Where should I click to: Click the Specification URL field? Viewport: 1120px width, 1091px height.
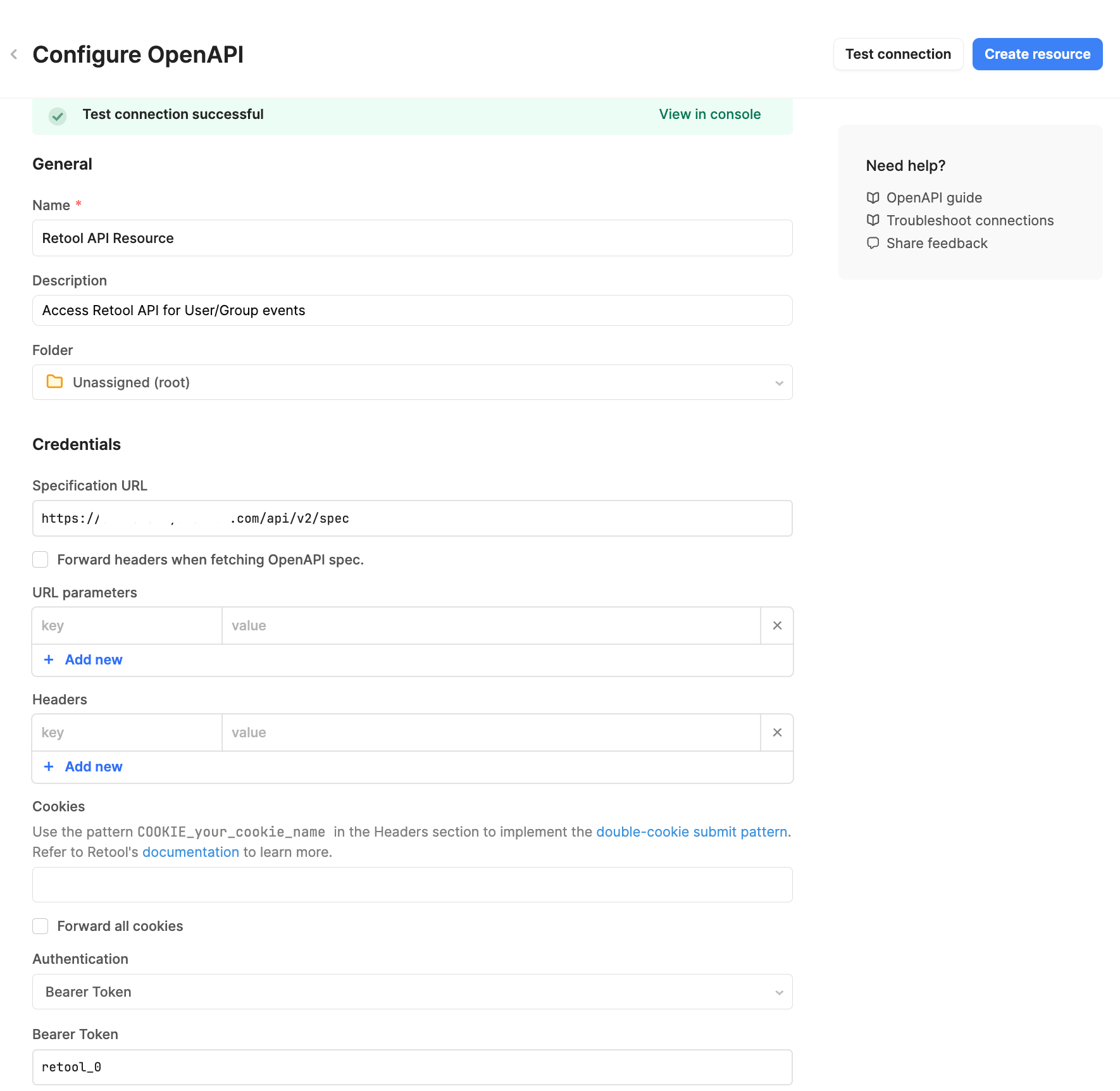point(413,518)
